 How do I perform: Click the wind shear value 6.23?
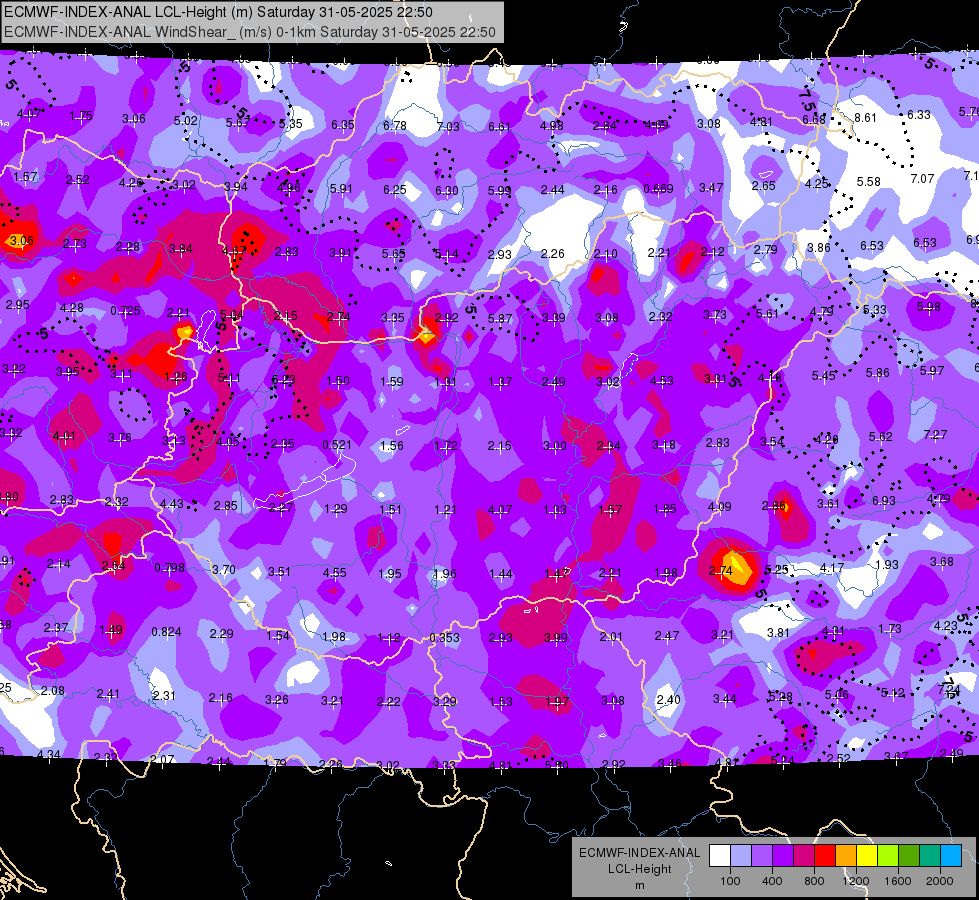283,380
